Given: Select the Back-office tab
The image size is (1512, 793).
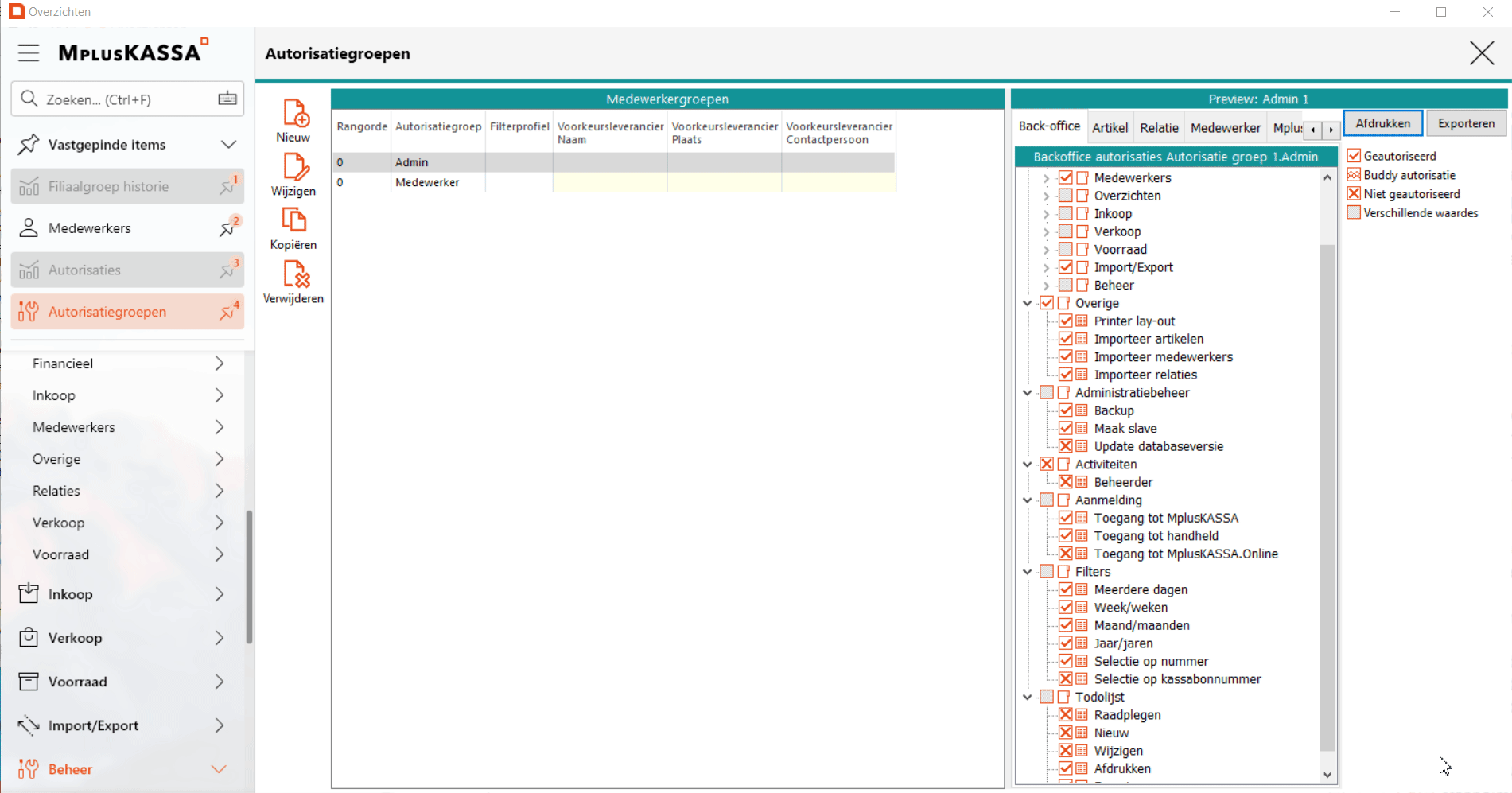Looking at the screenshot, I should click(1049, 126).
